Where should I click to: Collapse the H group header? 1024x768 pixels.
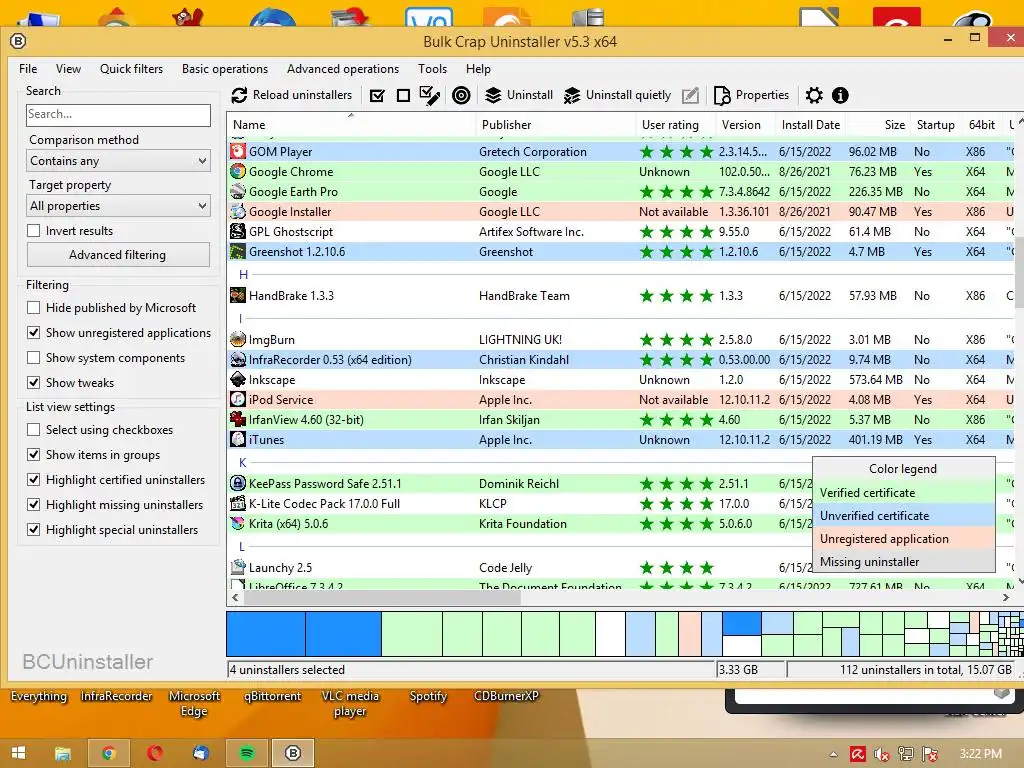(x=244, y=274)
